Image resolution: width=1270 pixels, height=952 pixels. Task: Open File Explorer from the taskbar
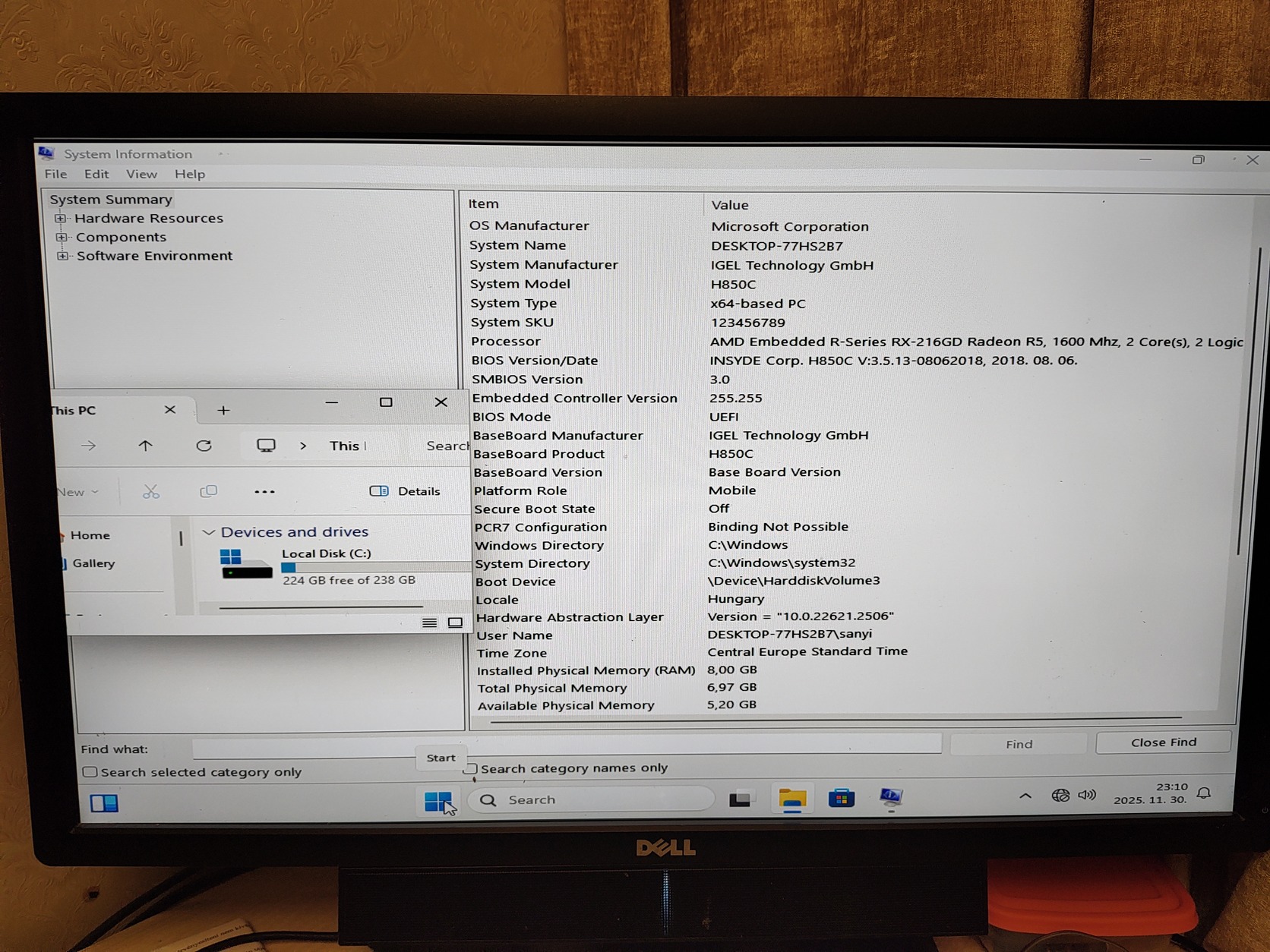pyautogui.click(x=791, y=798)
